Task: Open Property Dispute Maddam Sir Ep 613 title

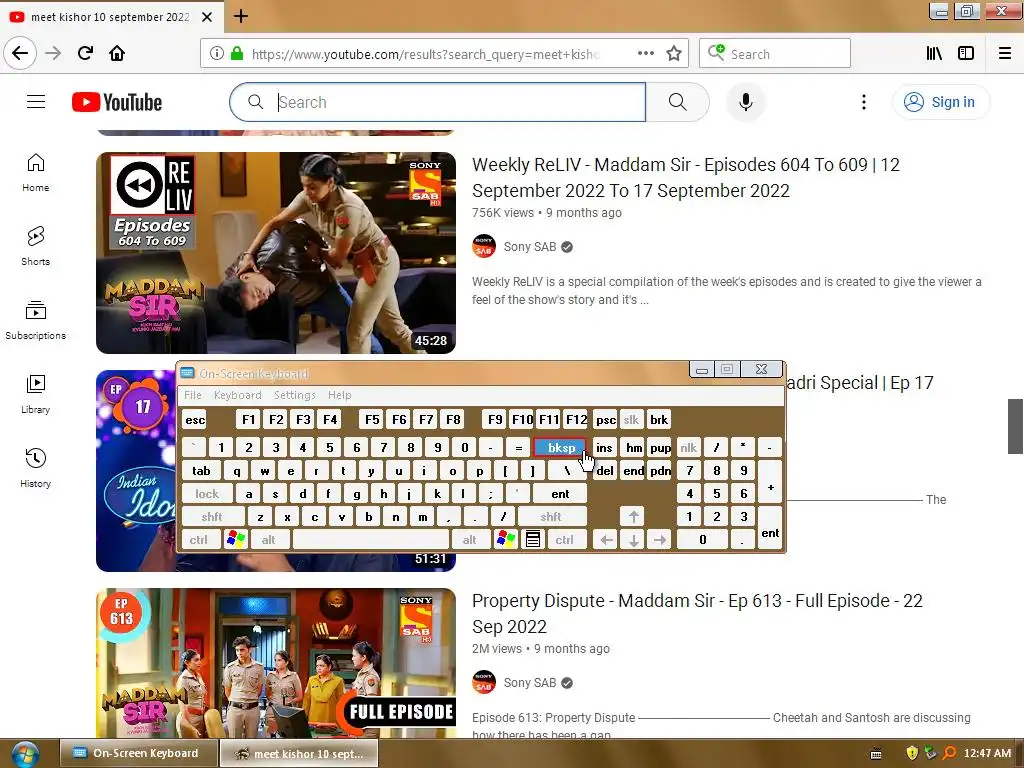Action: click(x=697, y=613)
